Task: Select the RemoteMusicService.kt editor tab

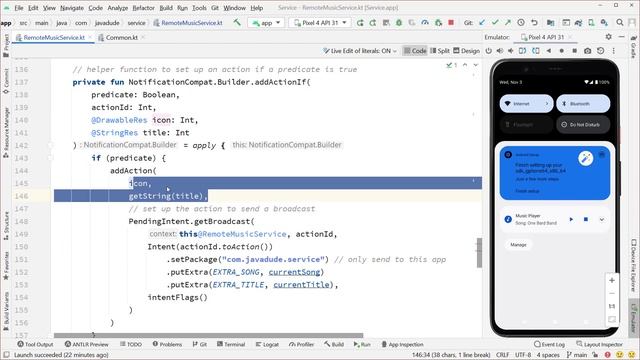Action: point(54,38)
